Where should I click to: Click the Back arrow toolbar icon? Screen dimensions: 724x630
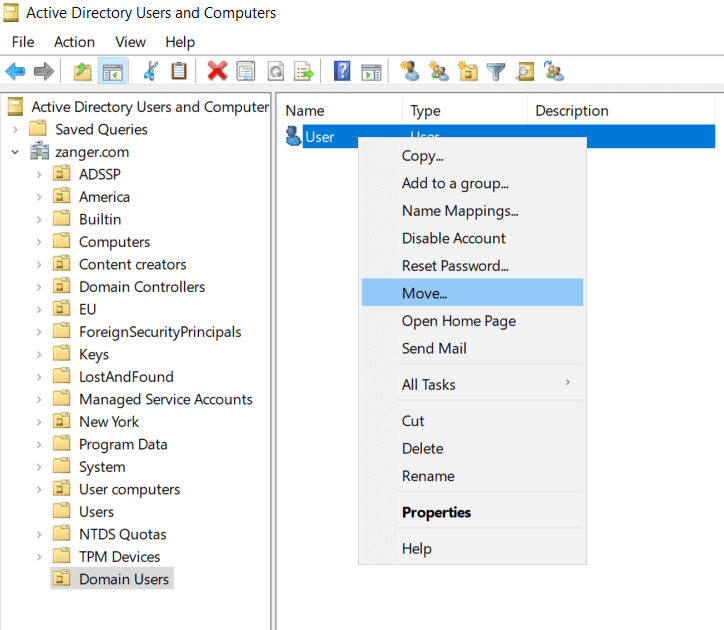tap(15, 71)
